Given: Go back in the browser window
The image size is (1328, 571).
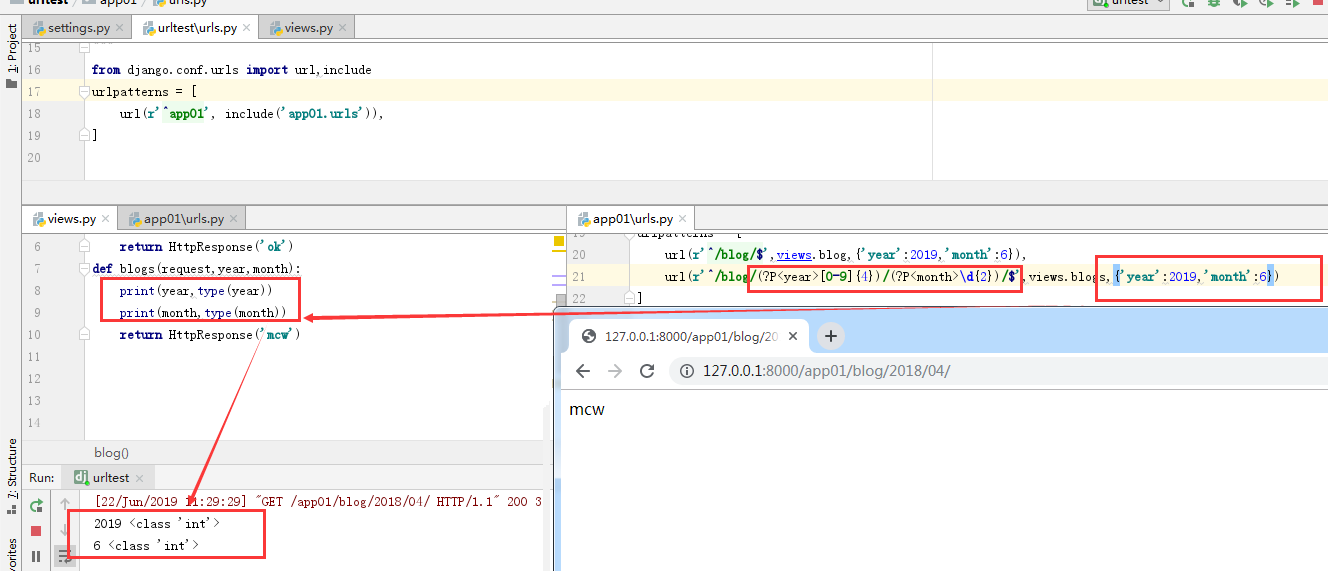Looking at the screenshot, I should (583, 371).
